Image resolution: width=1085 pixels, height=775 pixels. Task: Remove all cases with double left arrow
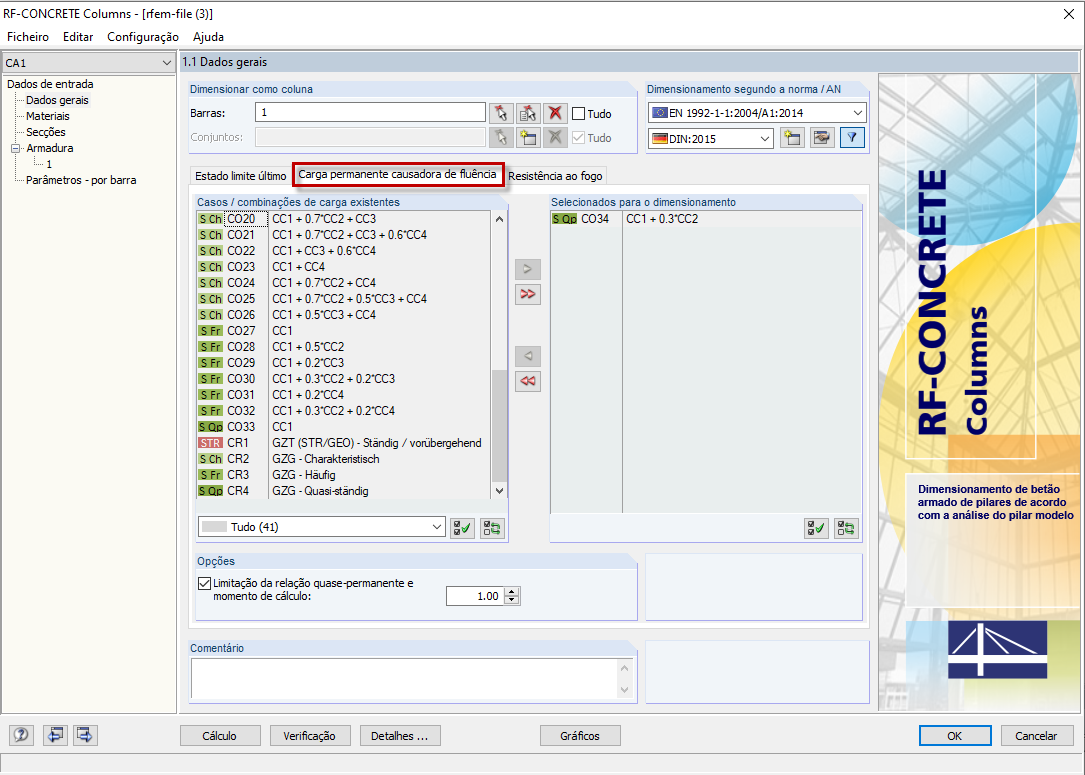pyautogui.click(x=528, y=381)
